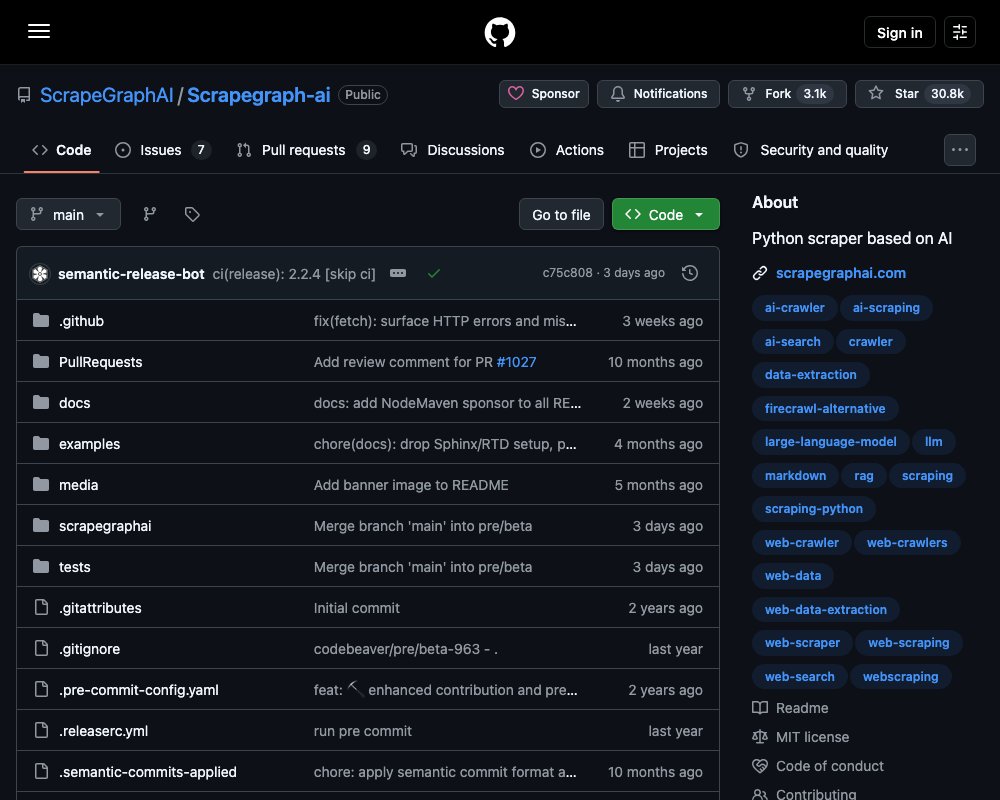
Task: Open the docs folder icon
Action: [x=41, y=403]
